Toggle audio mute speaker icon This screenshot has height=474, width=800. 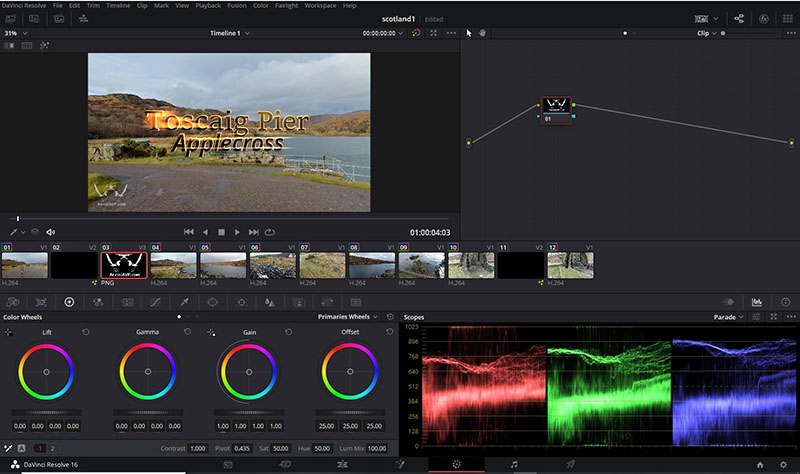(50, 232)
